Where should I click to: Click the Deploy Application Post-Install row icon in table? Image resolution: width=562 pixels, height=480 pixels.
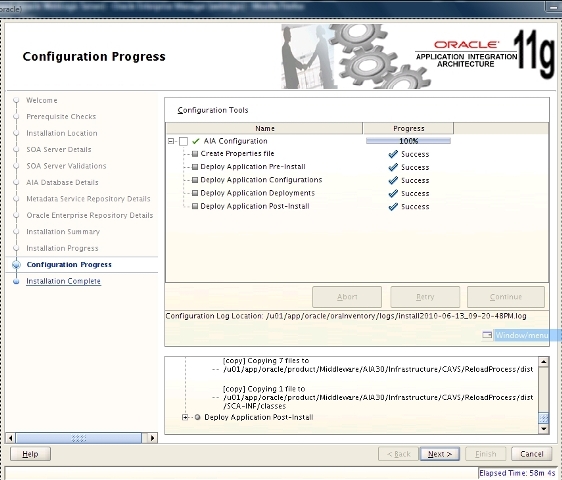tap(195, 206)
